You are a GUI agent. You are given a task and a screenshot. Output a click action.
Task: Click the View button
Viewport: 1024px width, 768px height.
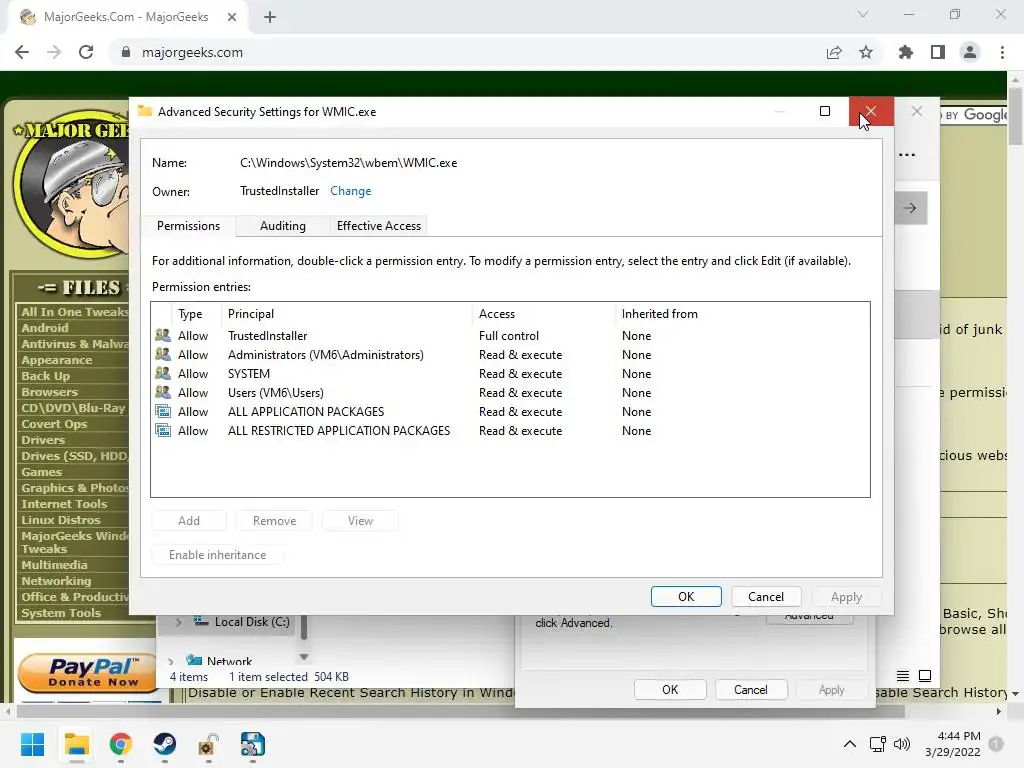click(360, 520)
